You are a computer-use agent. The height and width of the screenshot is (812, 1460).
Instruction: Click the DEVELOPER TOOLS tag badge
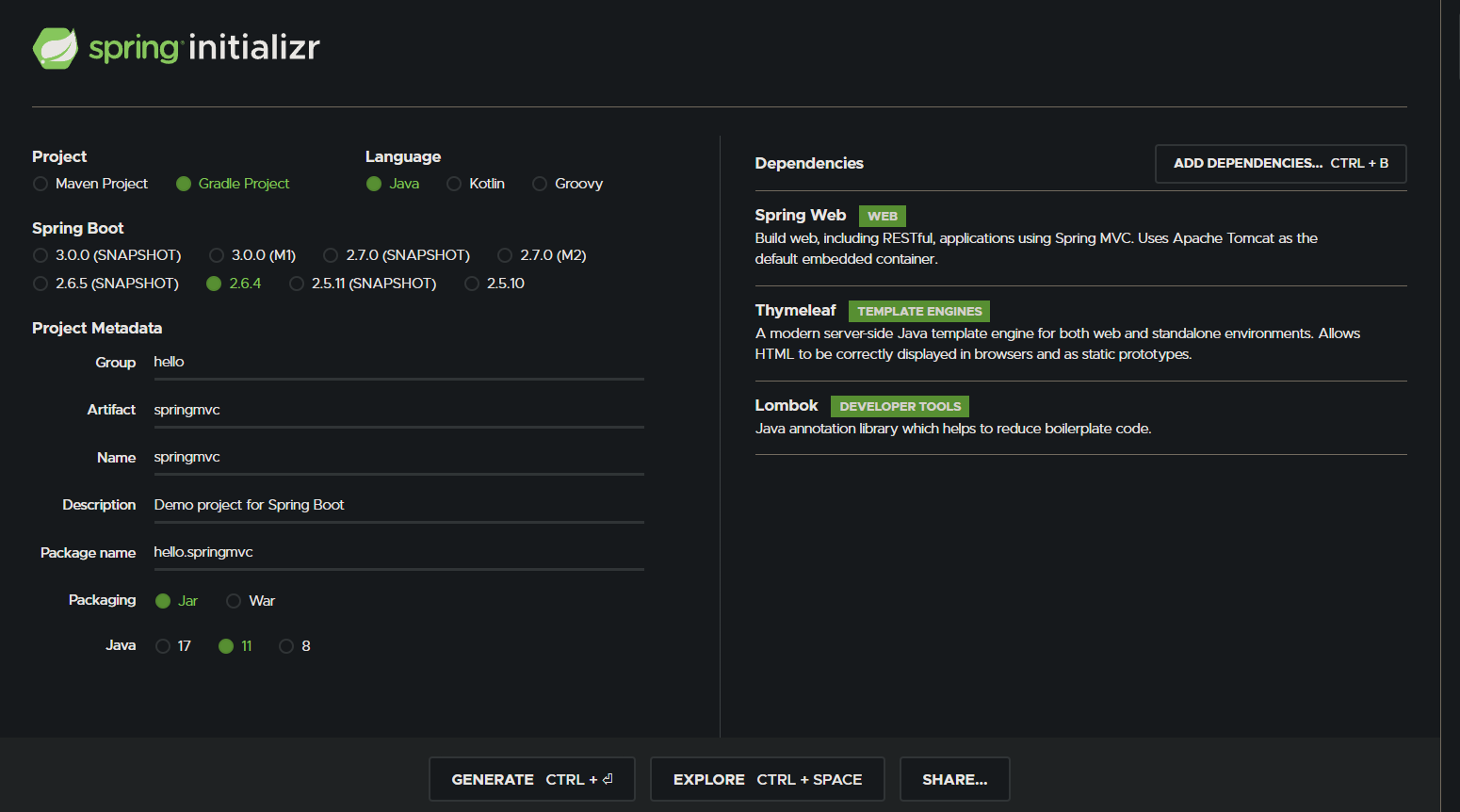[x=900, y=407]
